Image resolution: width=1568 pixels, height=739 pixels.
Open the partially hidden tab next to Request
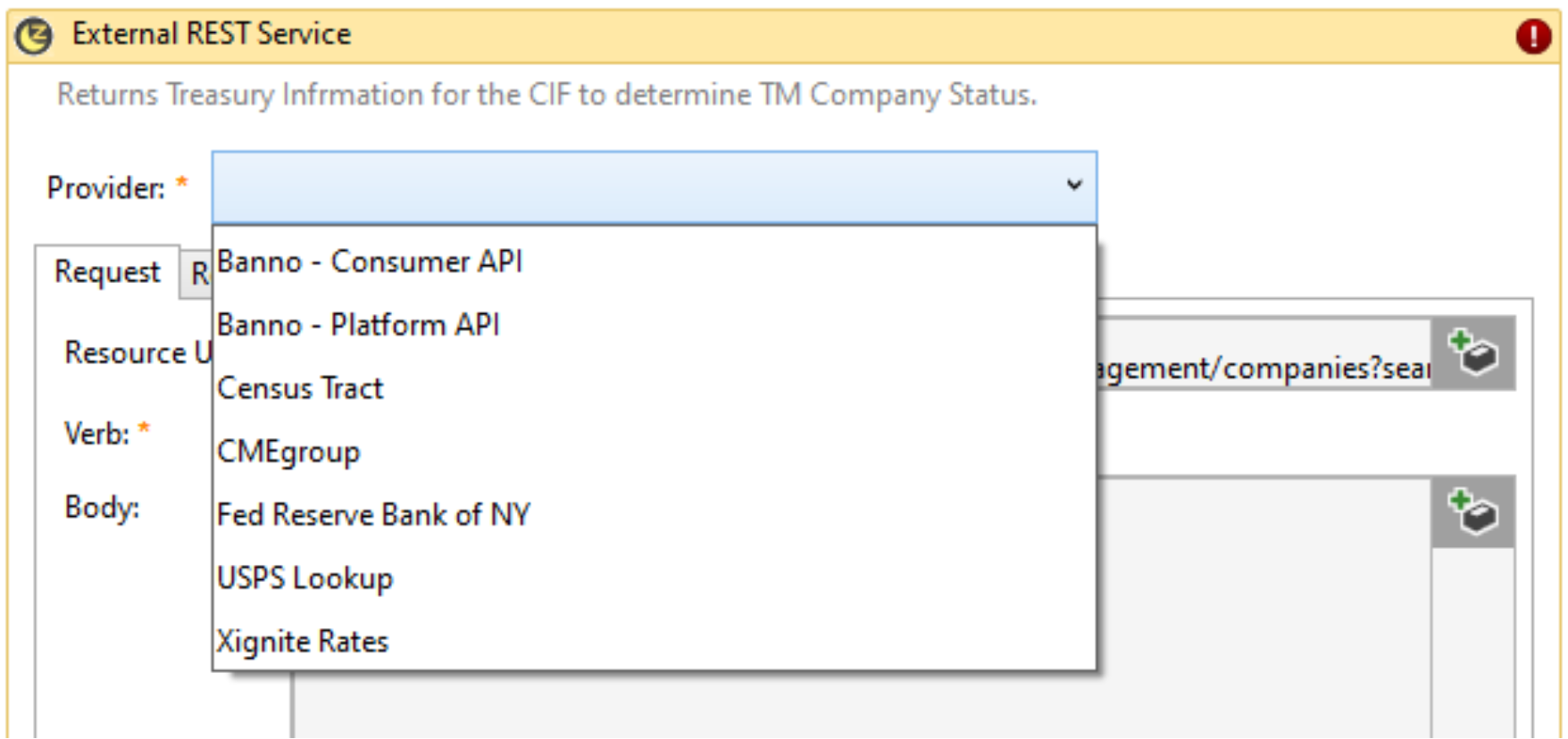tap(198, 274)
